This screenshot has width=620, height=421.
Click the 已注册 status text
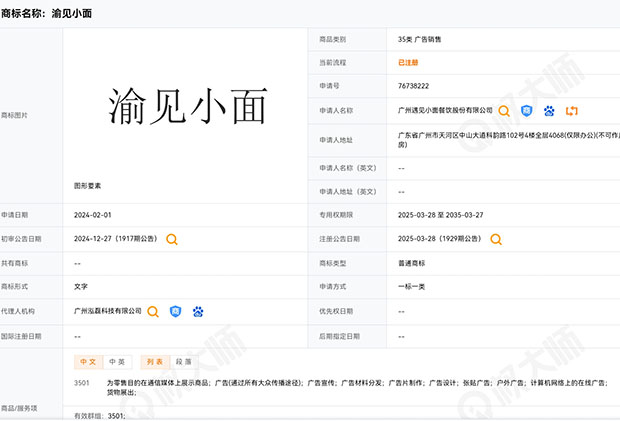click(408, 62)
